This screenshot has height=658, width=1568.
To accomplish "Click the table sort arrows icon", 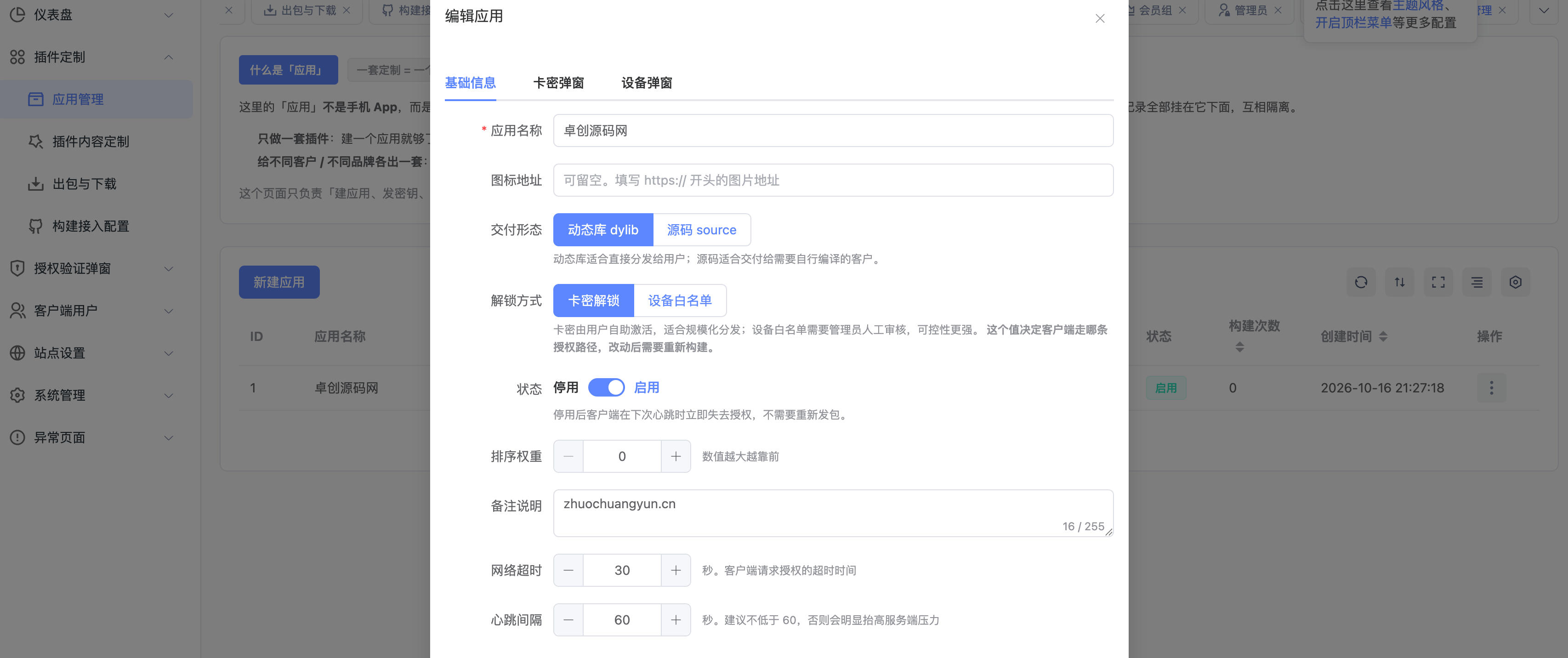I will 1399,282.
